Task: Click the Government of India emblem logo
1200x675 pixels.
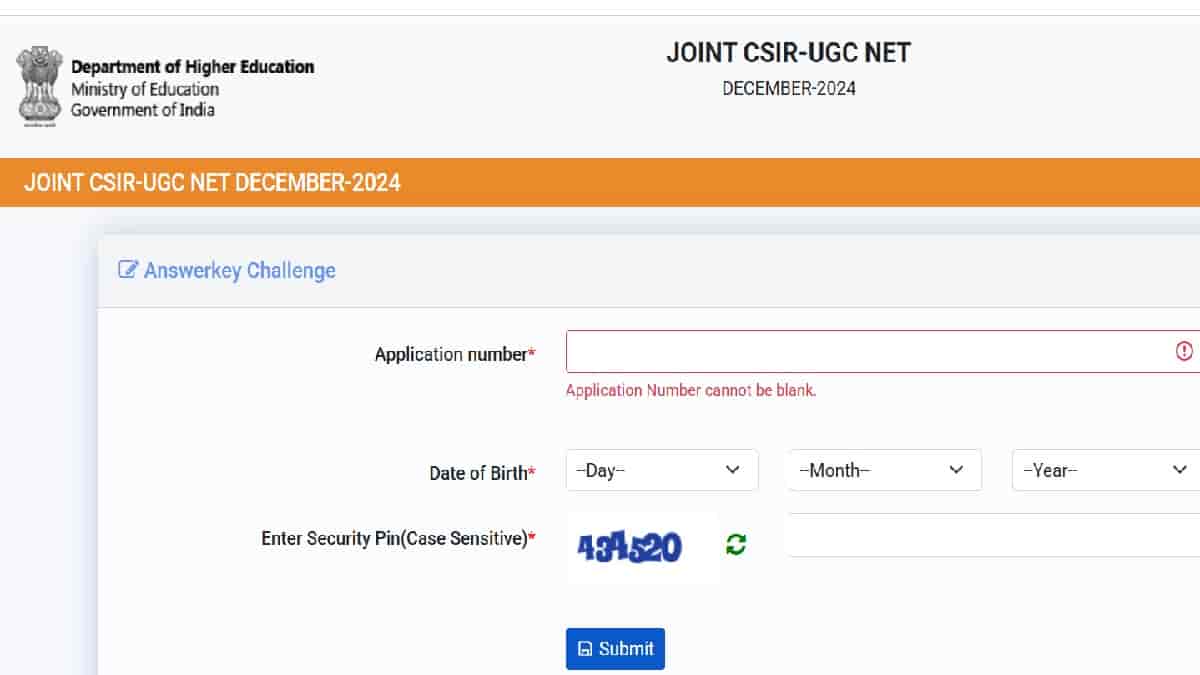Action: click(39, 84)
